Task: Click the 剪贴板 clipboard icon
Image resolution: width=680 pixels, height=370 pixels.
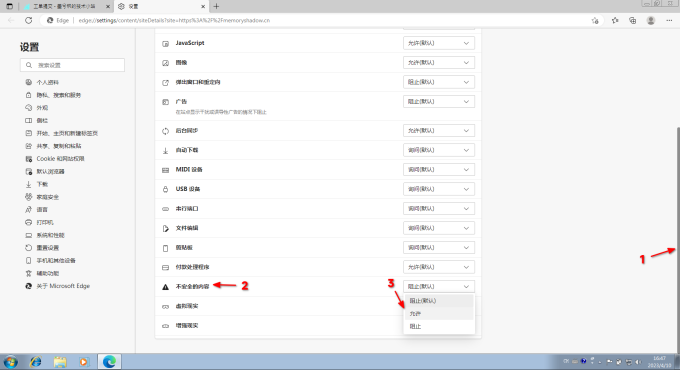Action: 165,248
